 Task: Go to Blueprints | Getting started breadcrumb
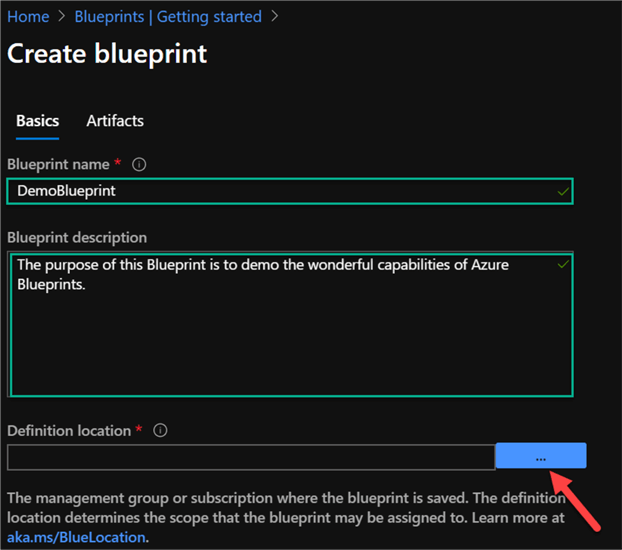coord(168,17)
